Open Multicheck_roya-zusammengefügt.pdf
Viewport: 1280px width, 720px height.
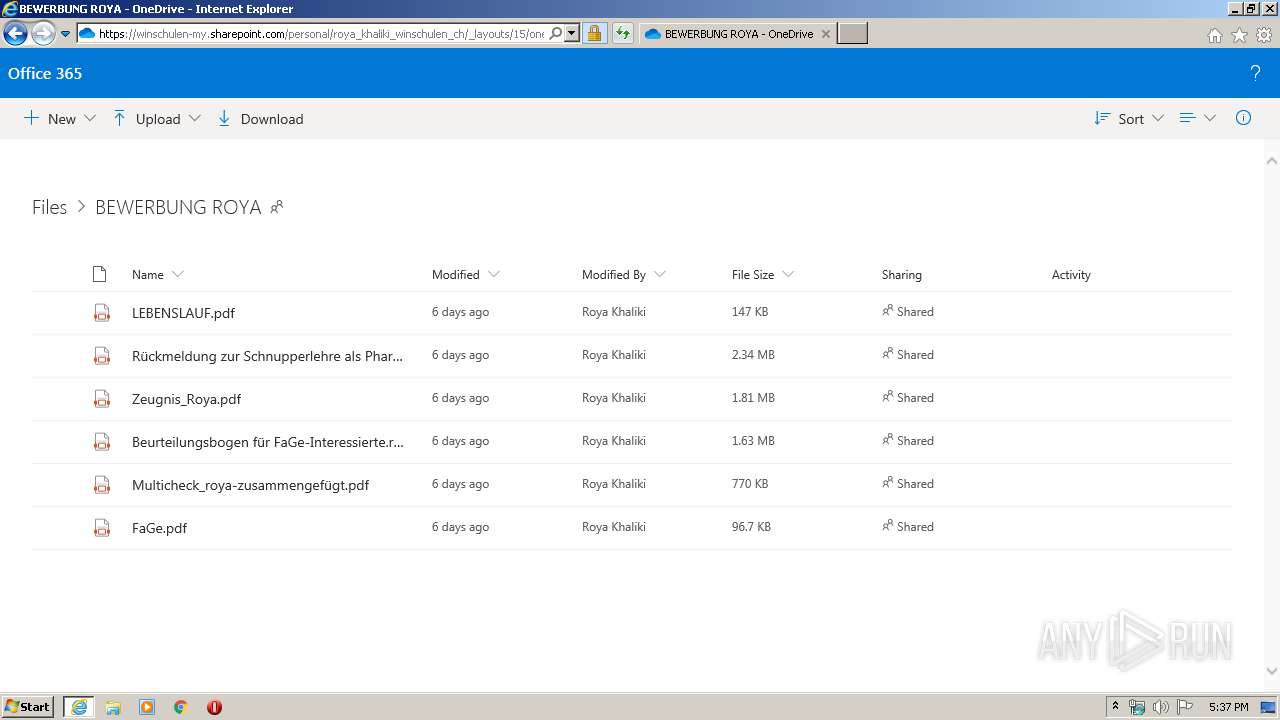[250, 485]
